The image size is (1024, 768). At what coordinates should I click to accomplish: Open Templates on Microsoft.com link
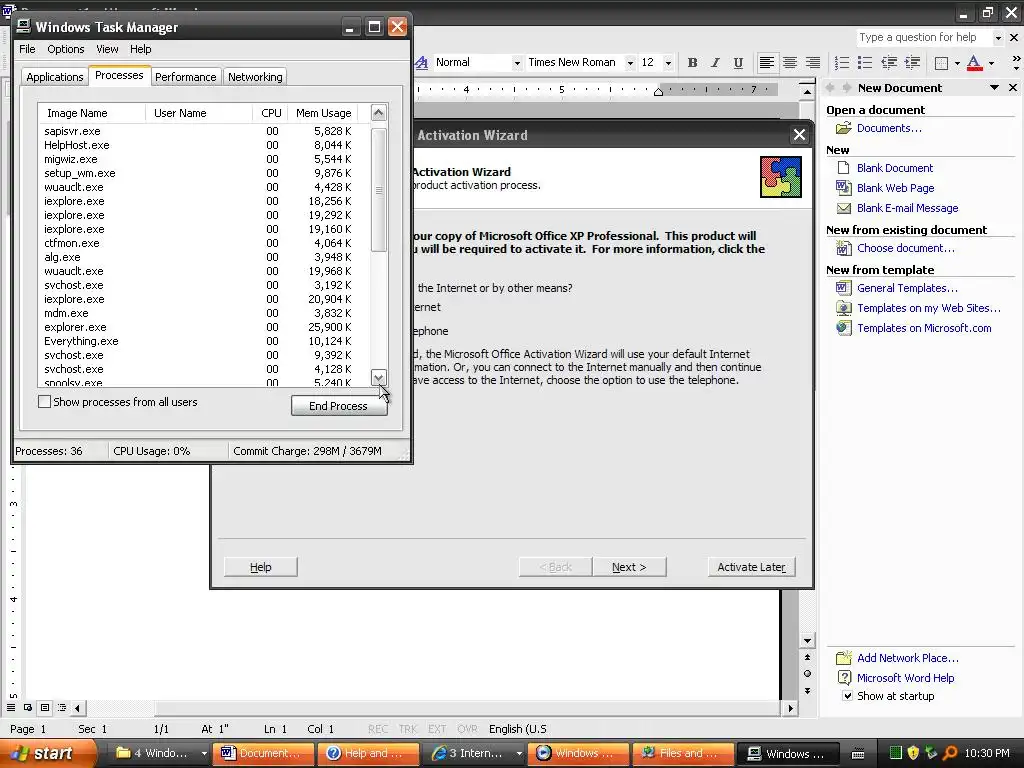tap(924, 328)
